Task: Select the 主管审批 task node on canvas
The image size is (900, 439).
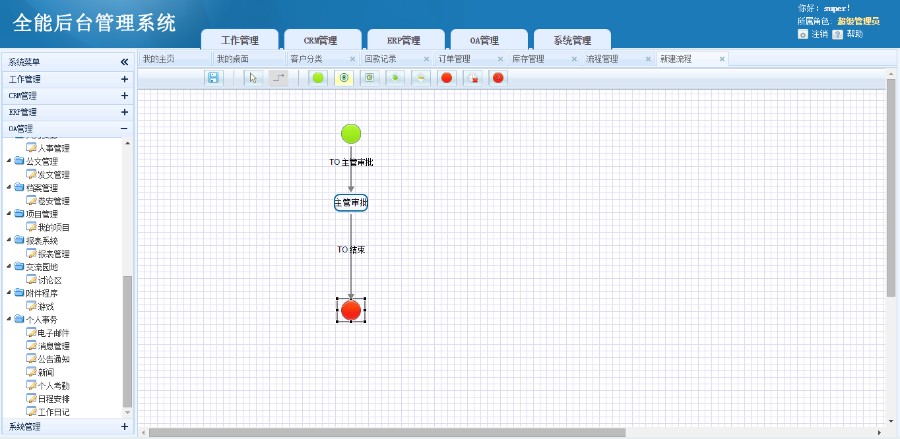Action: [351, 203]
